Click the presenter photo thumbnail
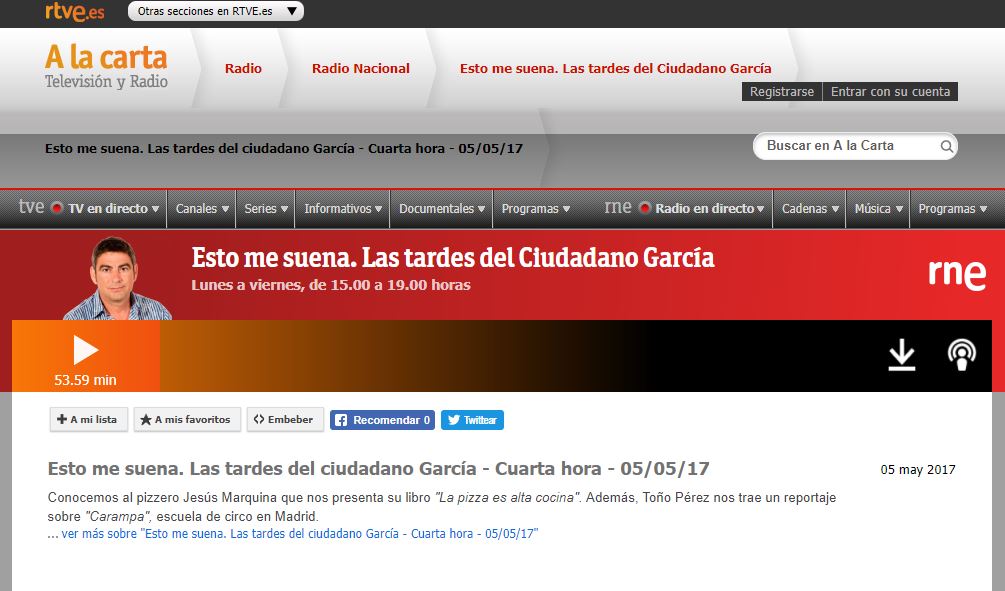The height and width of the screenshot is (591, 1005). tap(117, 278)
